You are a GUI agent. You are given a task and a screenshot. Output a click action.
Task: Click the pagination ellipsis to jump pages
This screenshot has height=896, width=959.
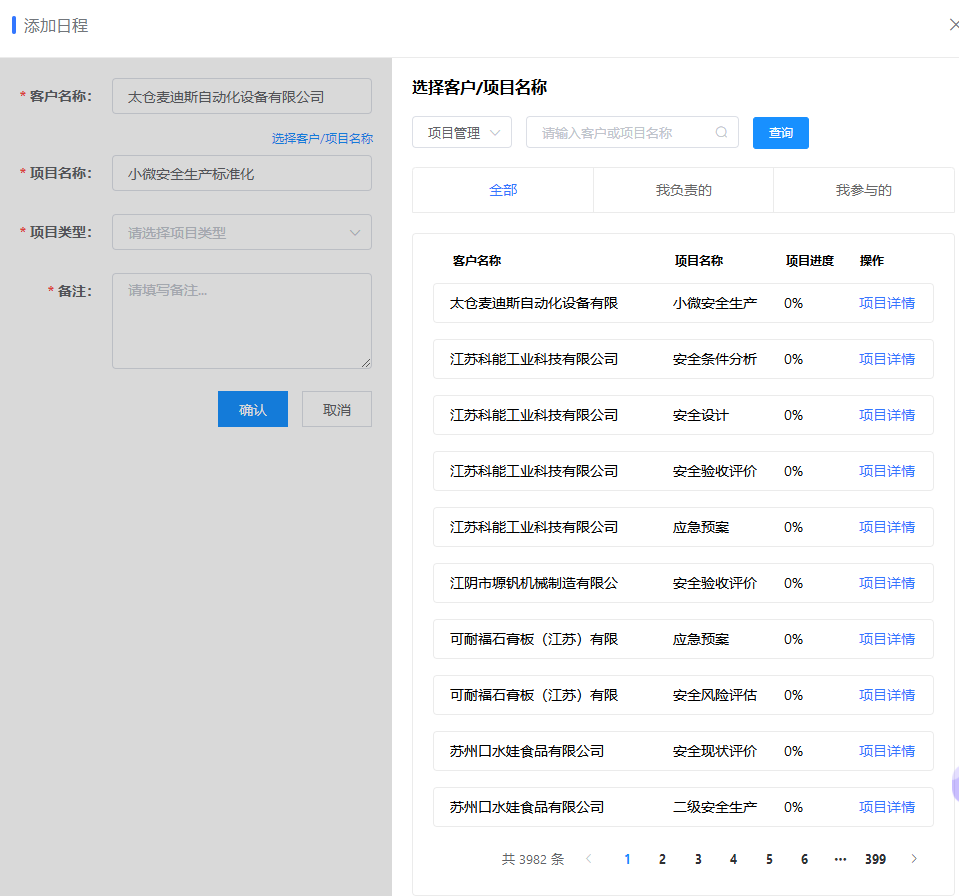[840, 859]
